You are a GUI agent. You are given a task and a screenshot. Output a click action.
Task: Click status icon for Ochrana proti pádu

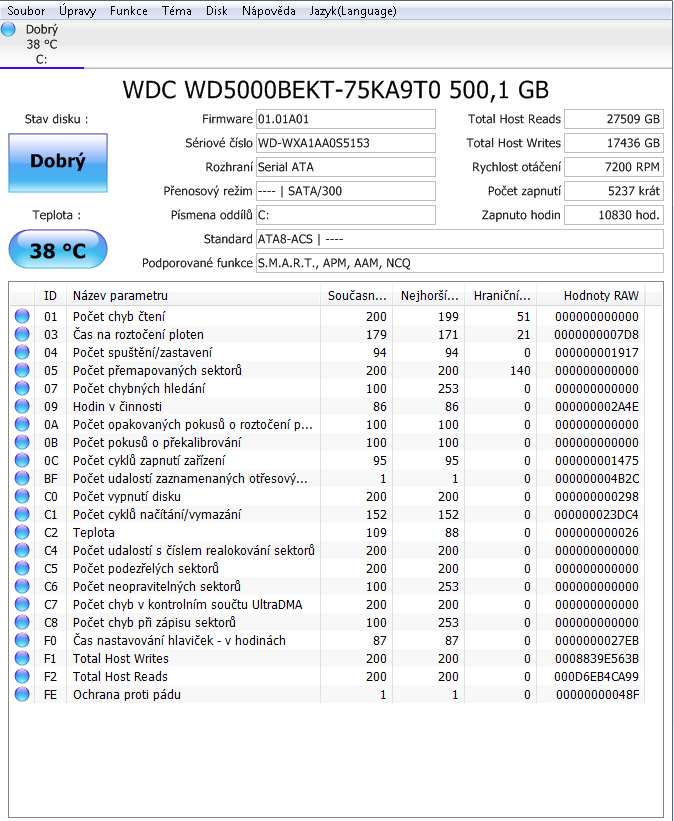point(22,694)
